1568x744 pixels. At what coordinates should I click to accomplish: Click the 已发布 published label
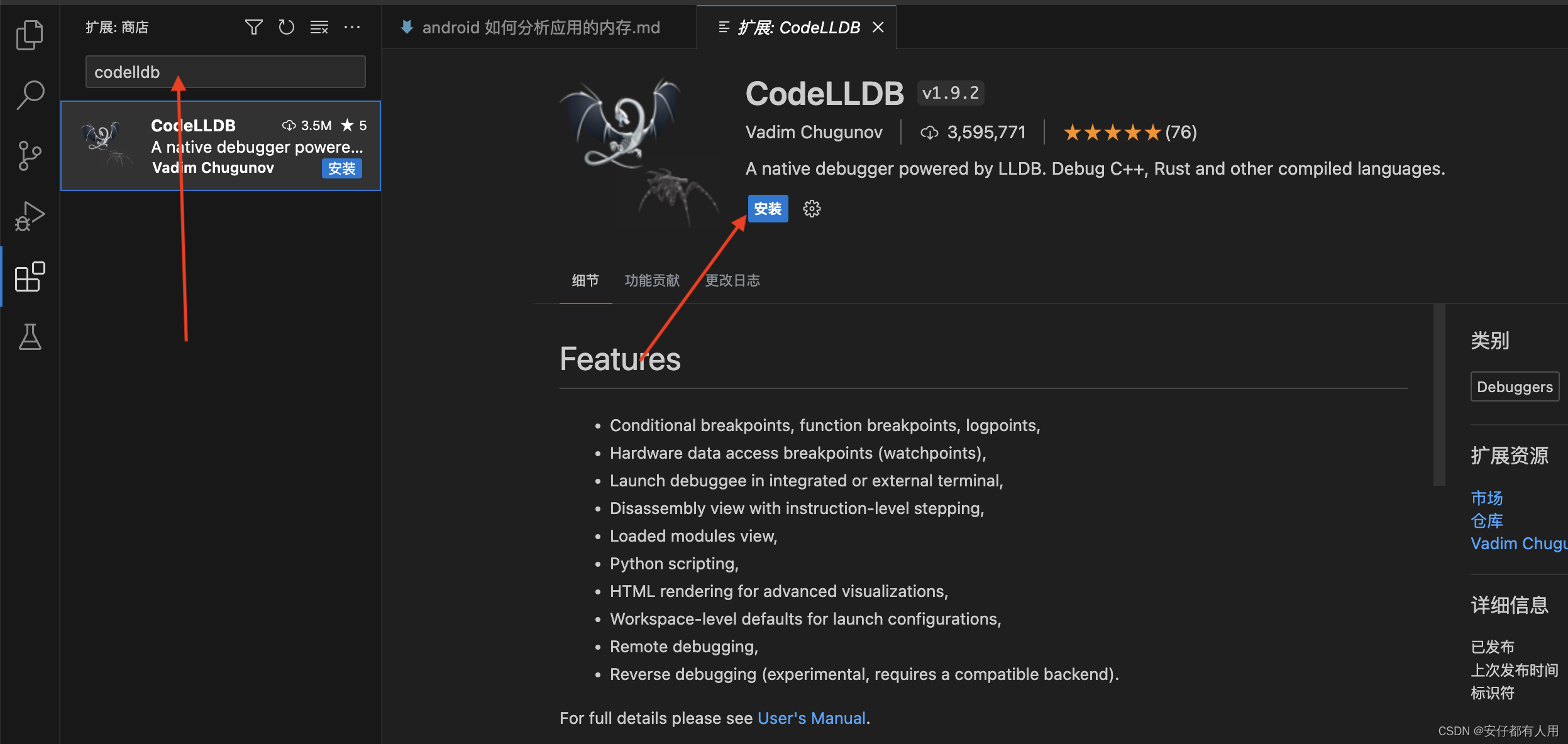tap(1492, 647)
